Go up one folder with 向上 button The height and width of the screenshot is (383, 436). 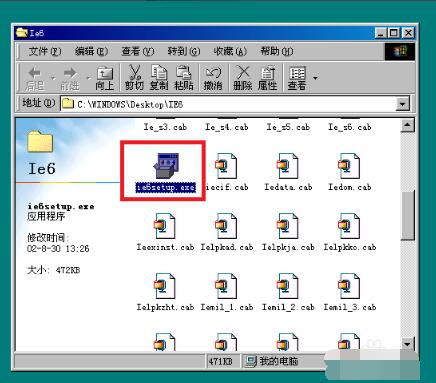[x=104, y=78]
